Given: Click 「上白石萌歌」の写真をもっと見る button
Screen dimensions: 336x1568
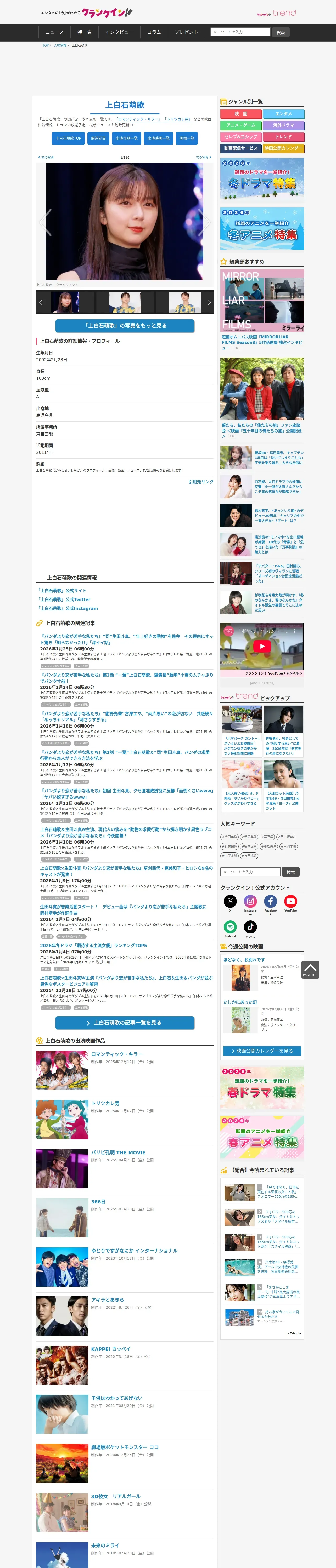Looking at the screenshot, I should click(x=125, y=326).
